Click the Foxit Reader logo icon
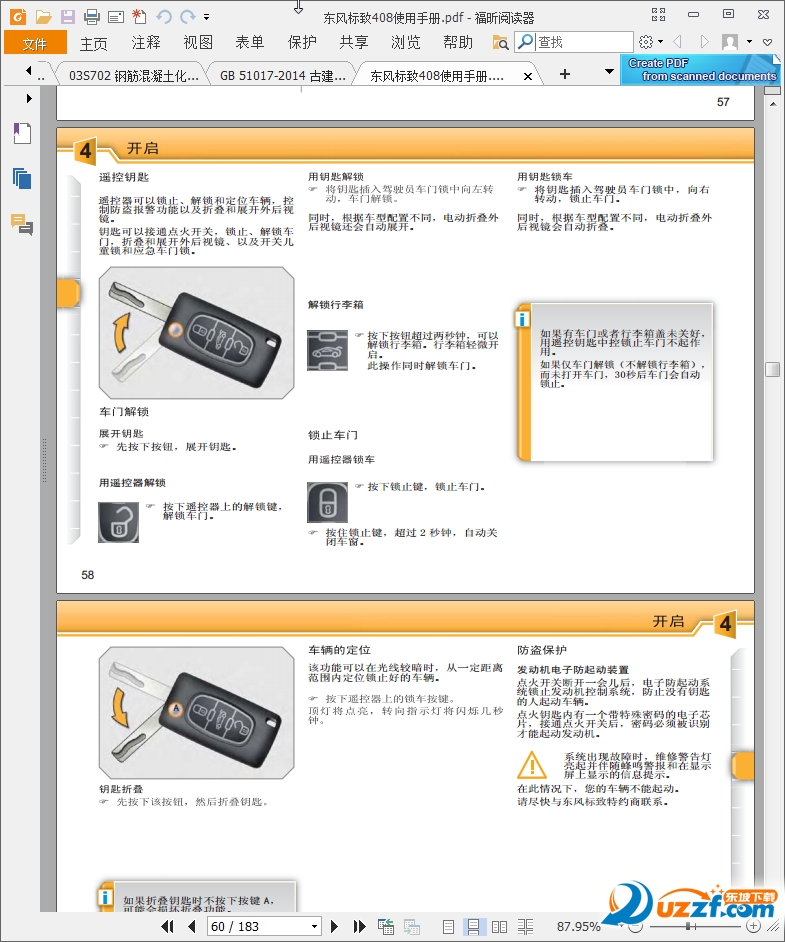The width and height of the screenshot is (785, 942). pyautogui.click(x=18, y=17)
